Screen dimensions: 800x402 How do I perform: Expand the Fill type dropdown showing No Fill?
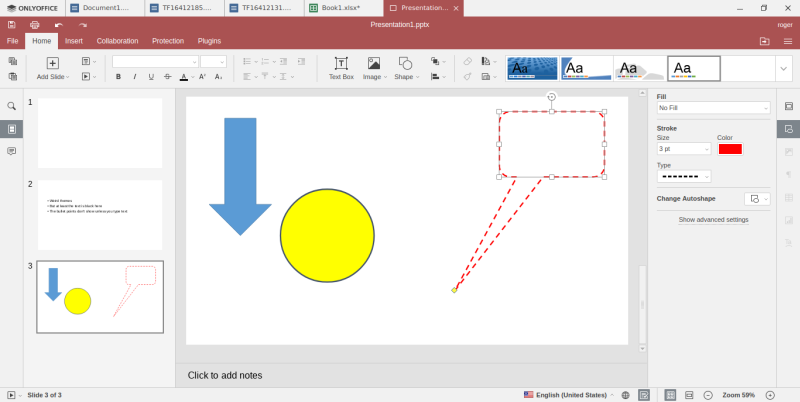click(x=713, y=108)
